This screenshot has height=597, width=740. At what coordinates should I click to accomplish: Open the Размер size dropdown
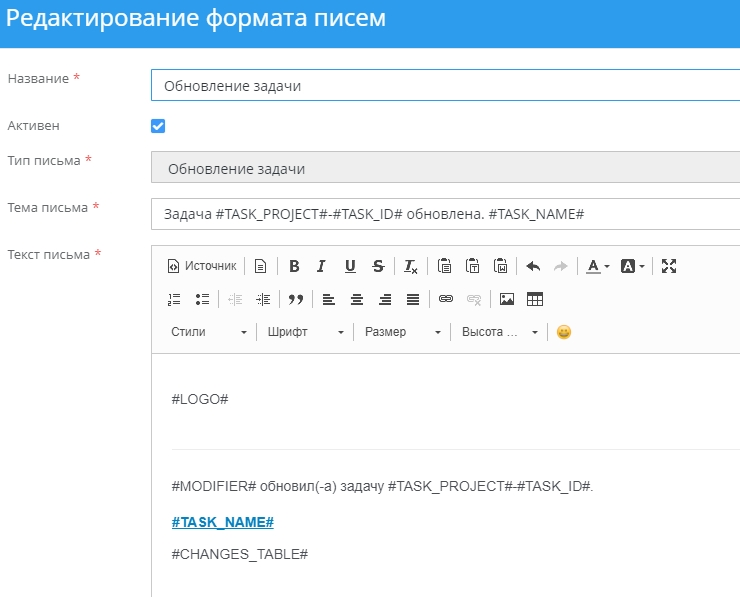point(401,332)
